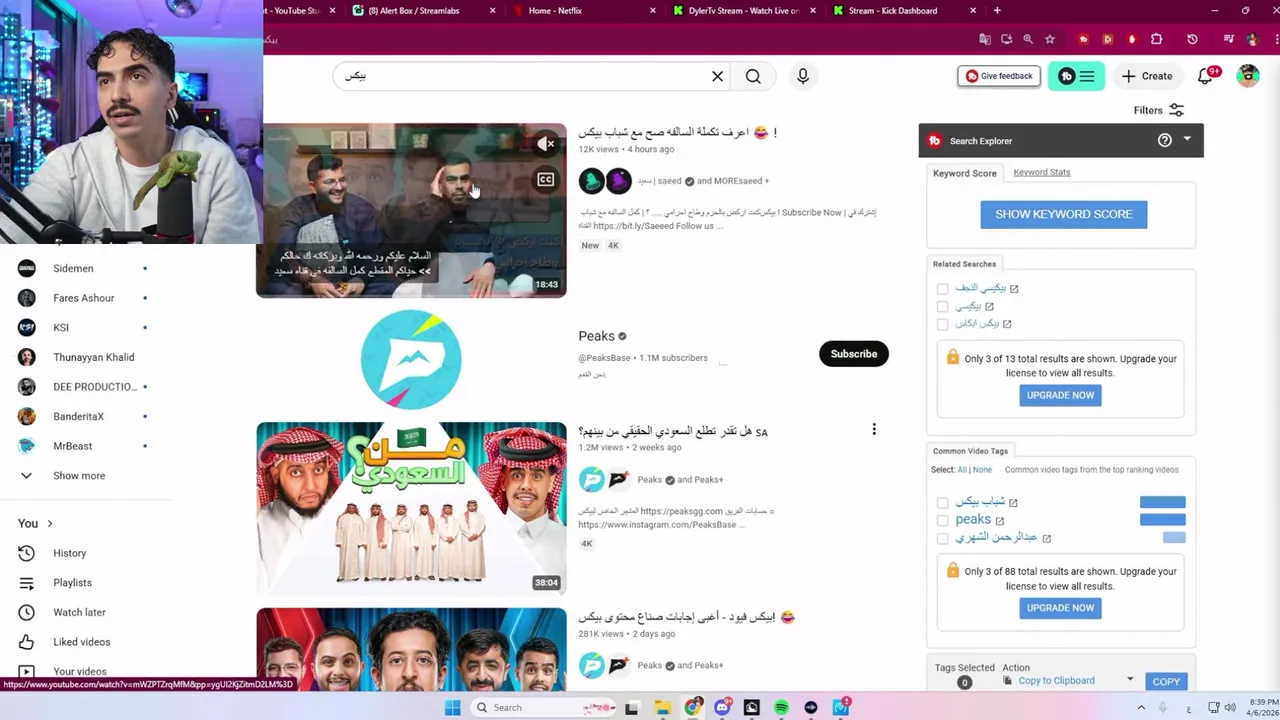Open the TubeBuddy menu button
This screenshot has width=1280, height=720.
1076,76
